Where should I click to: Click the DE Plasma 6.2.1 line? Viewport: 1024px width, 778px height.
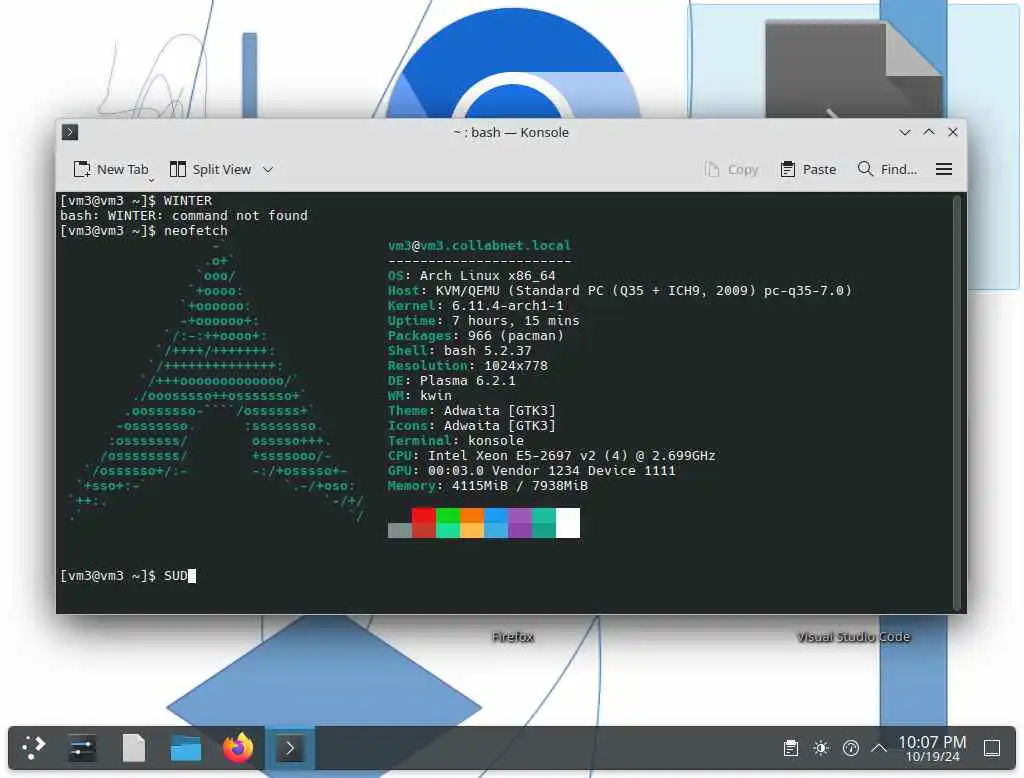click(x=452, y=381)
